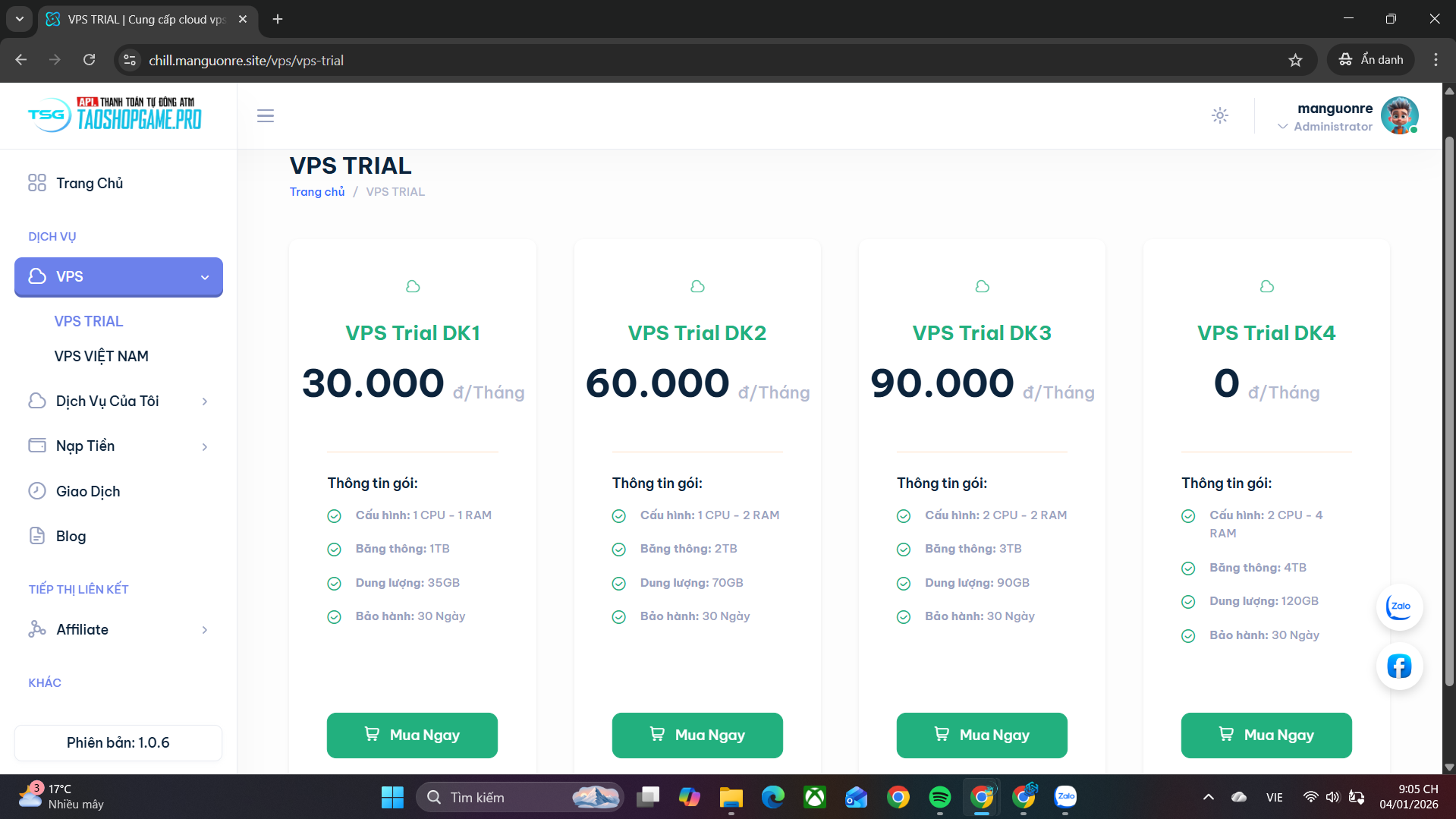Expand the Affiliate submenu
The width and height of the screenshot is (1456, 819).
(118, 629)
